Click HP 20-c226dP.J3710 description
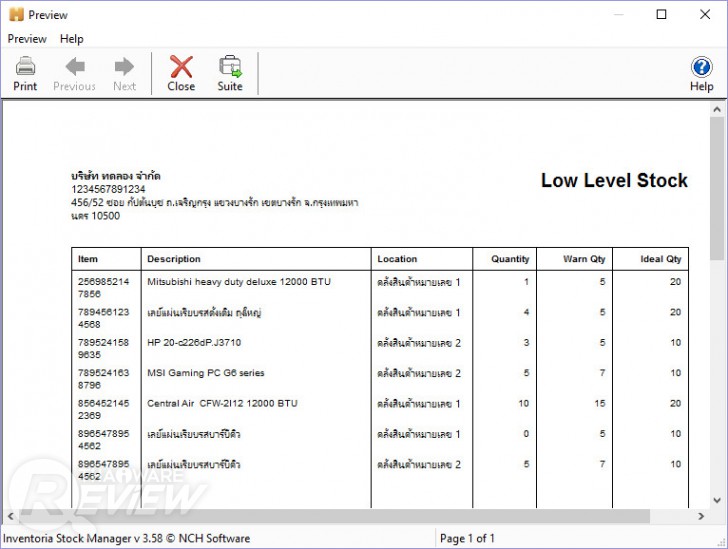The width and height of the screenshot is (728, 549). pyautogui.click(x=194, y=342)
